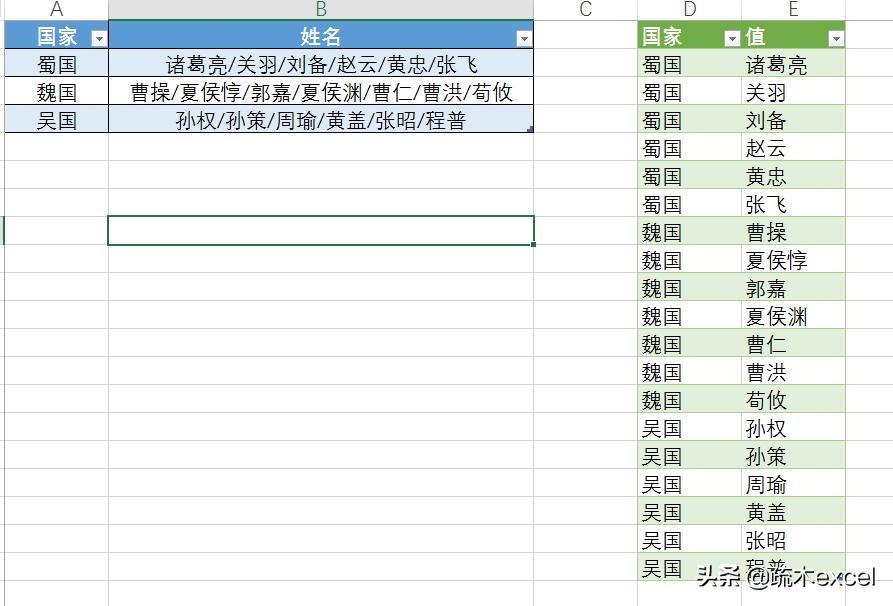The image size is (893, 606).
Task: Open the 值 filter dropdown in column E
Action: 836,37
